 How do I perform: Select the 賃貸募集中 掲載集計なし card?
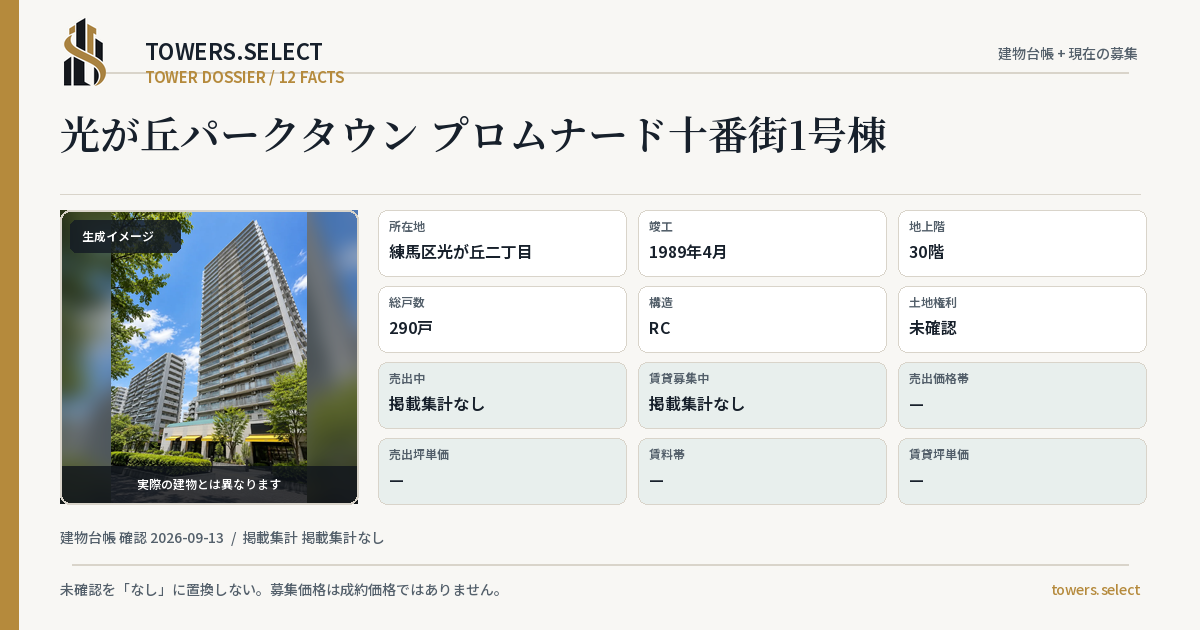[x=762, y=395]
